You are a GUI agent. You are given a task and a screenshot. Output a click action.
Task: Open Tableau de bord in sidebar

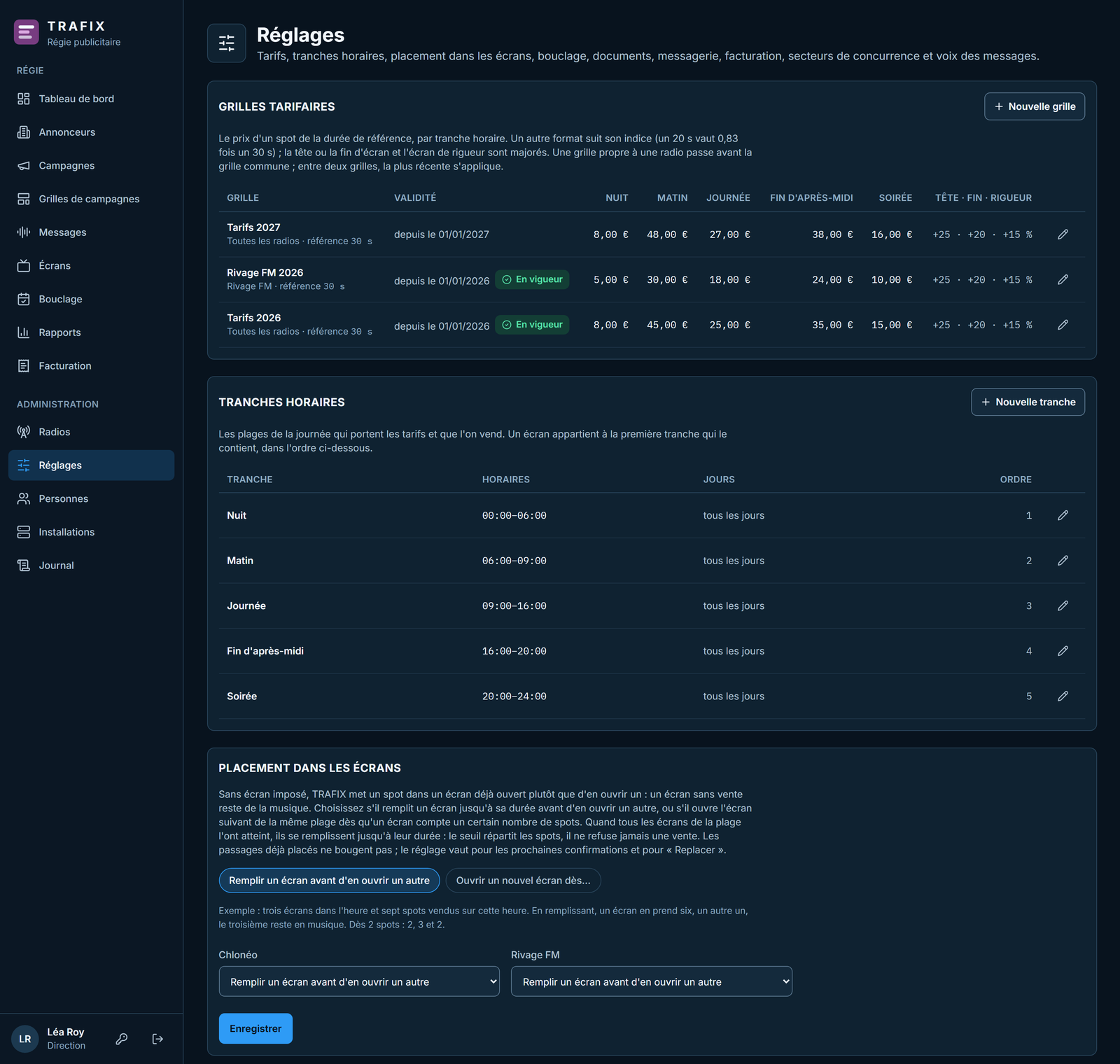pyautogui.click(x=91, y=99)
